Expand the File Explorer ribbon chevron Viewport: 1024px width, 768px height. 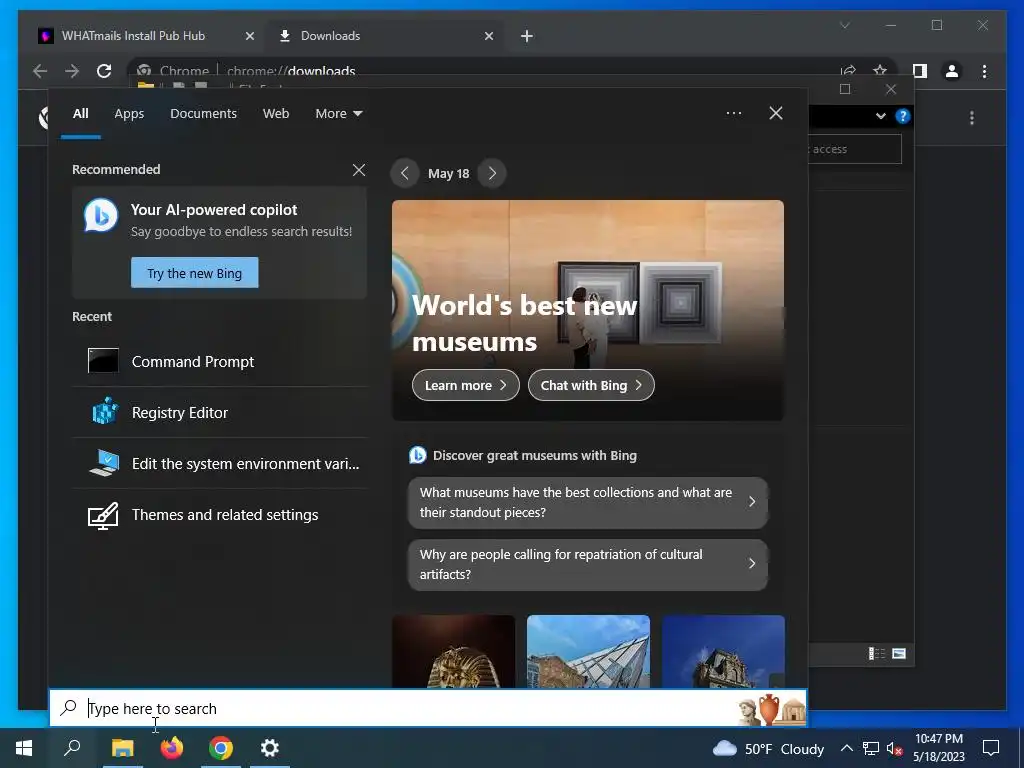(x=880, y=116)
